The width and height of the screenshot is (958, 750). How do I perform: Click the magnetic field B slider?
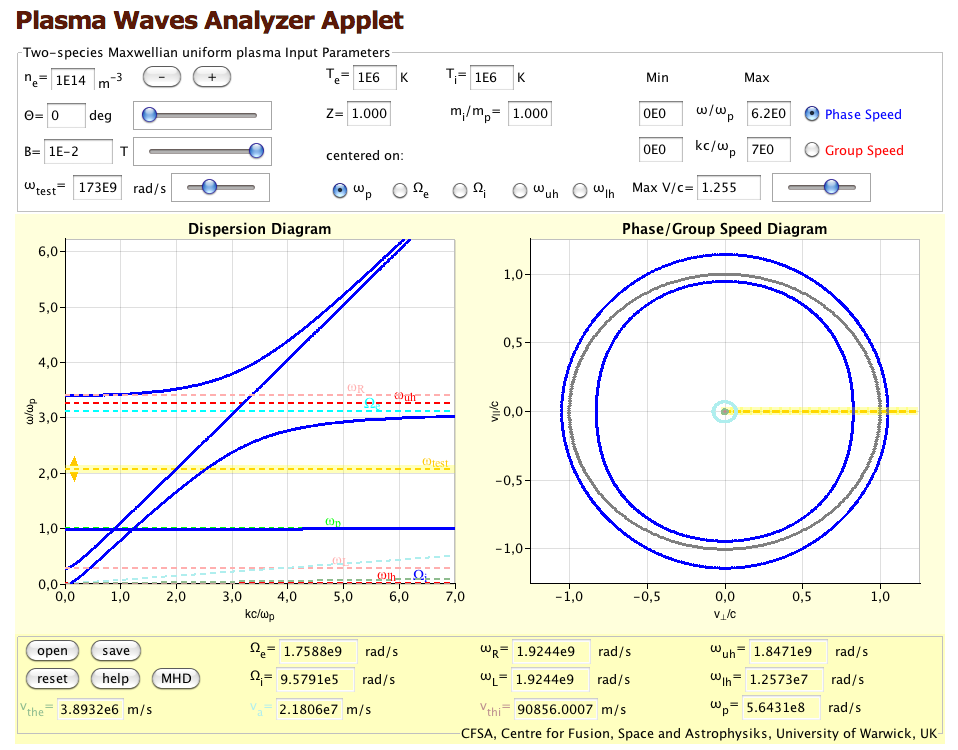(x=204, y=151)
